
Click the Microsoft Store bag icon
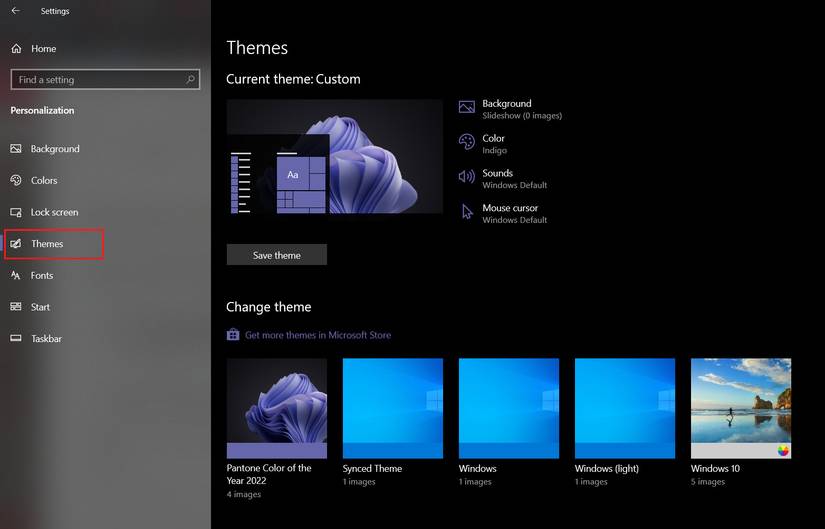(x=233, y=335)
